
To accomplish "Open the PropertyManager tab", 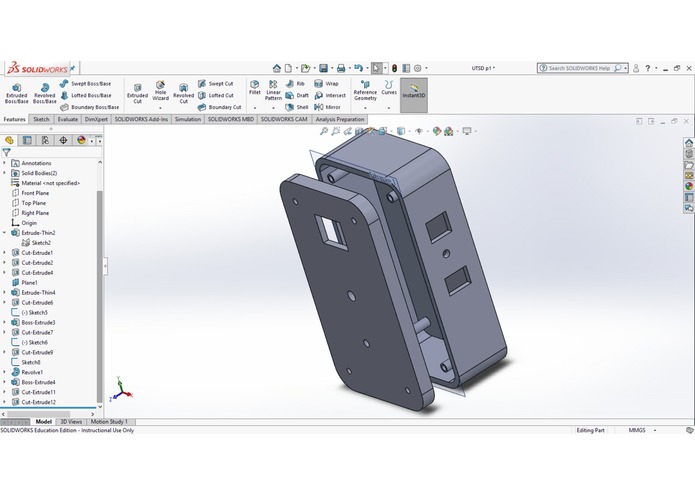I will coord(27,140).
